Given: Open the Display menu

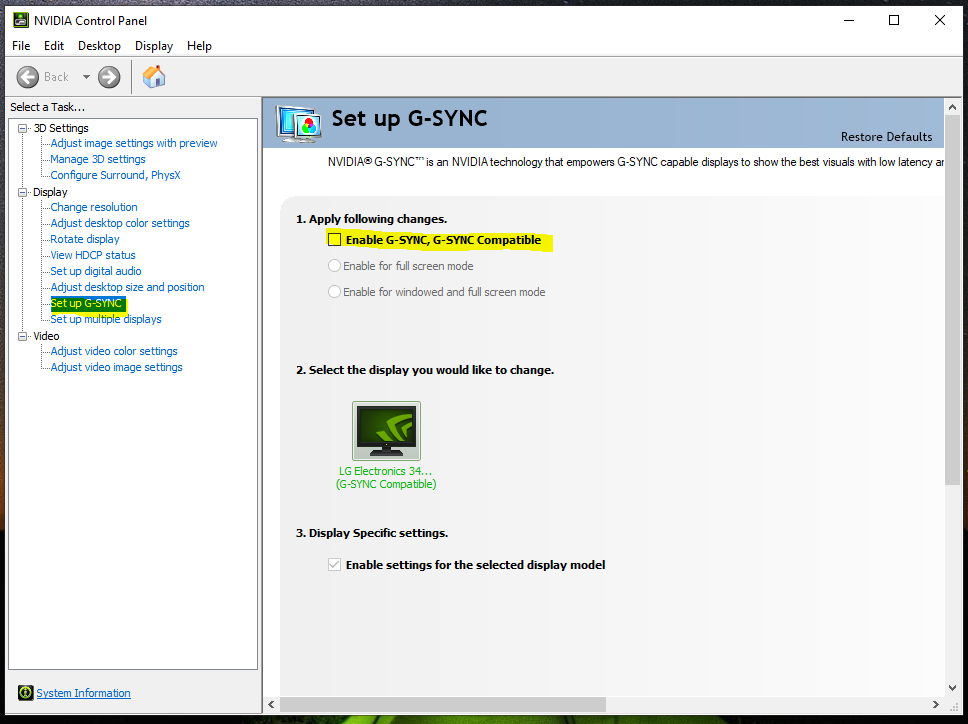Looking at the screenshot, I should click(154, 46).
